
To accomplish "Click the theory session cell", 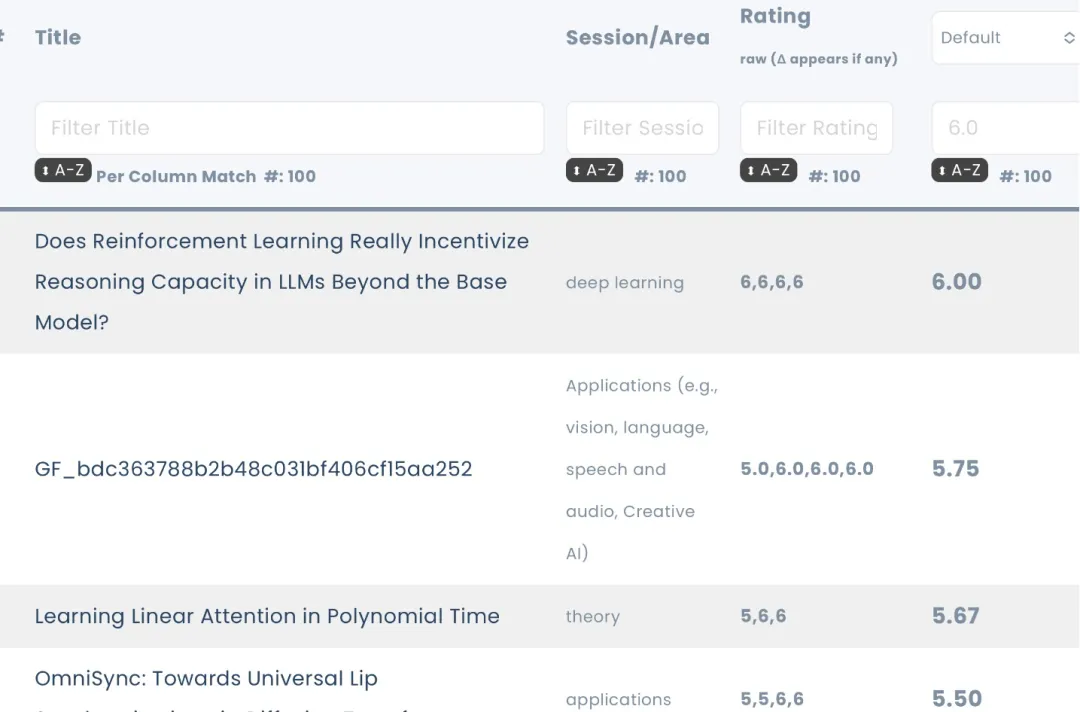I will pyautogui.click(x=592, y=617).
